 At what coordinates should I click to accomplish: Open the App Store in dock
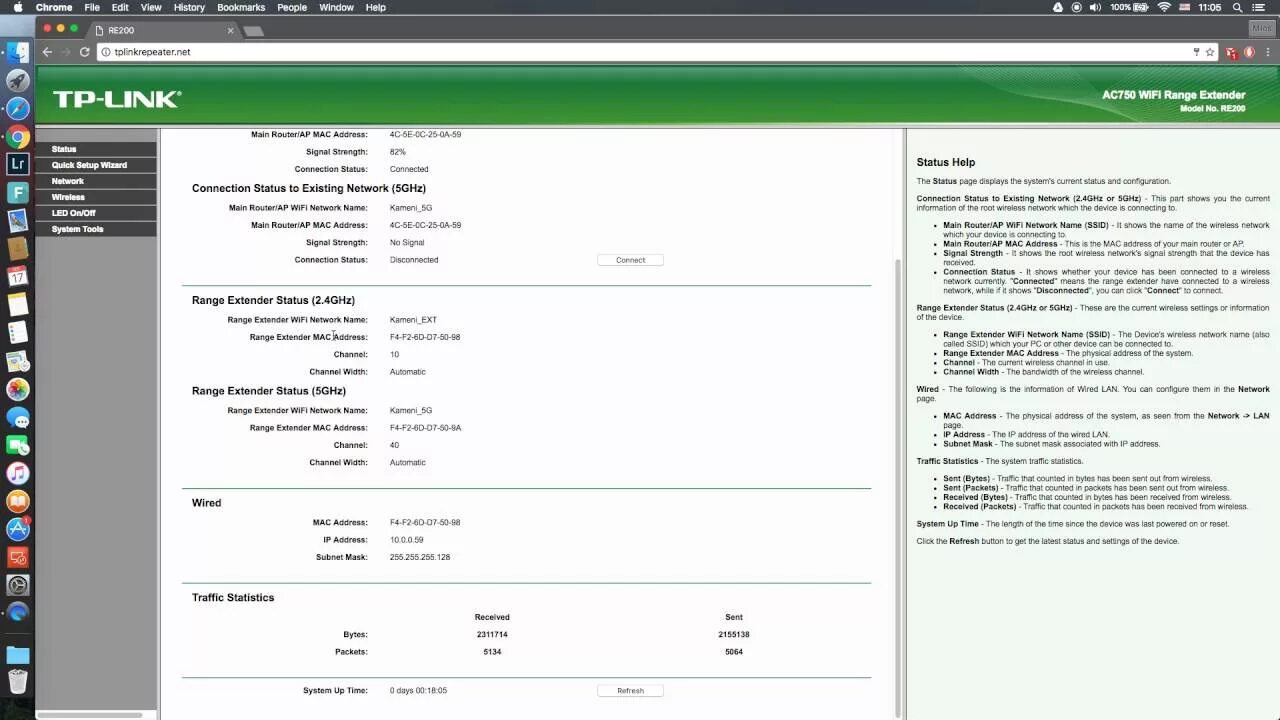click(17, 529)
